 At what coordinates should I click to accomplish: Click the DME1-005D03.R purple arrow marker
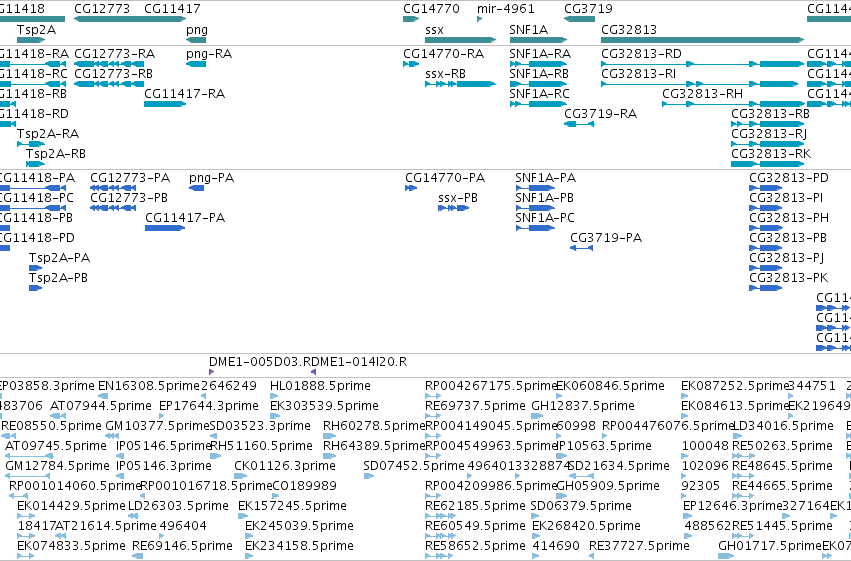pyautogui.click(x=211, y=372)
